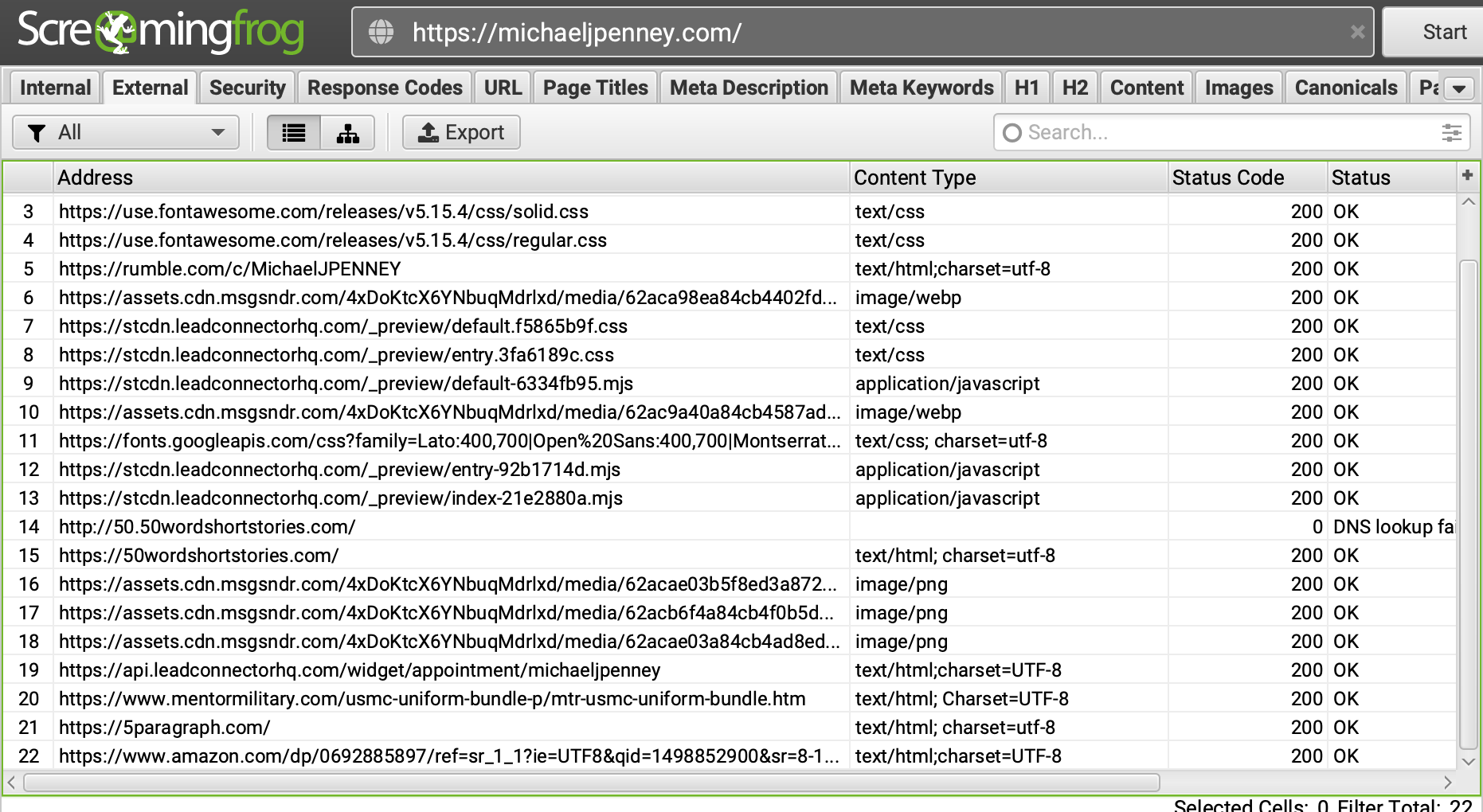Open the All filter dropdown

[126, 133]
